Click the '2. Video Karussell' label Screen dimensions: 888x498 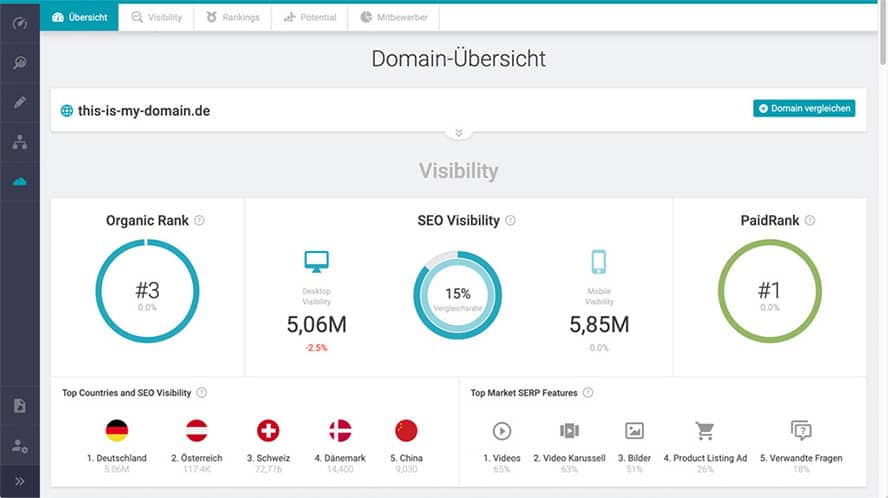[569, 458]
